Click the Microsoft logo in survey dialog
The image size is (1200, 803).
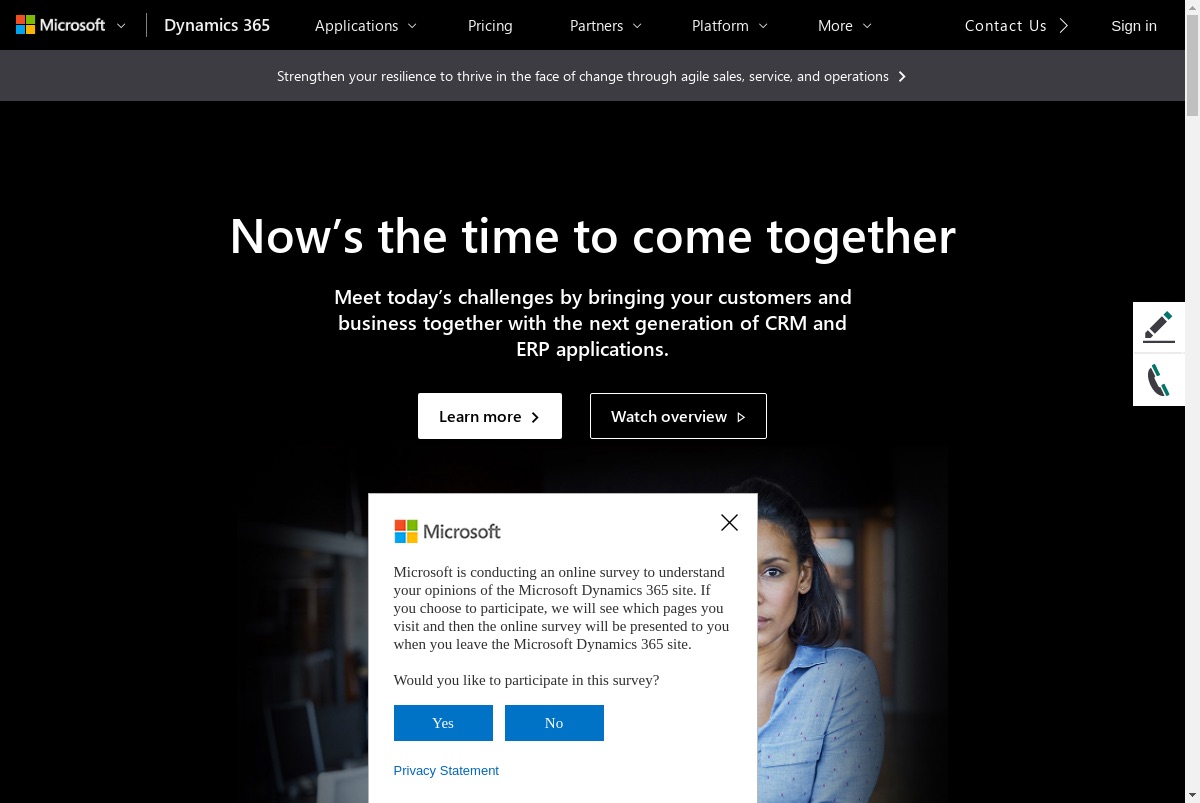pos(447,531)
